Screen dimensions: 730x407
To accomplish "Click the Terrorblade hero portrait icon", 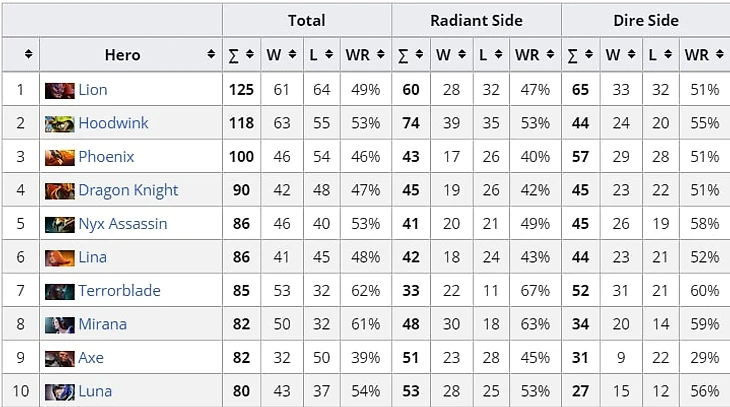I will coord(59,291).
